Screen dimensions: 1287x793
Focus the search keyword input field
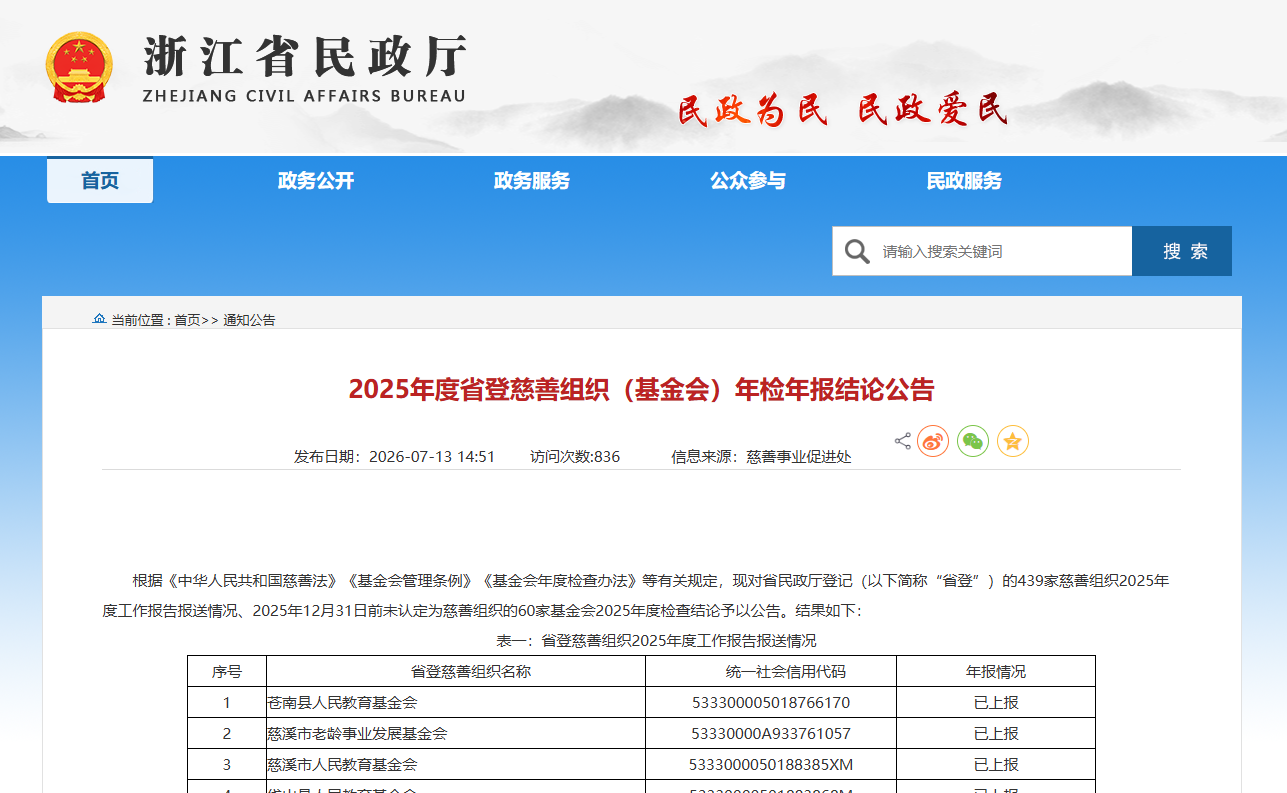point(1004,251)
